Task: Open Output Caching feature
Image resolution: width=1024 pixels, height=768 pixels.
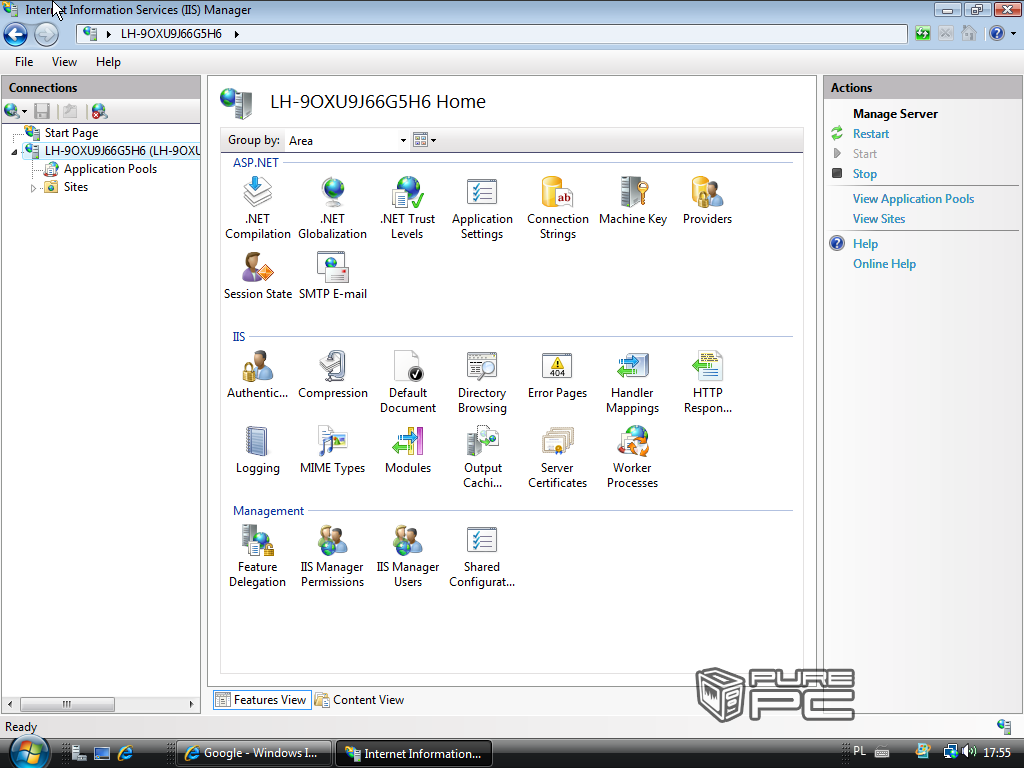Action: pyautogui.click(x=483, y=457)
